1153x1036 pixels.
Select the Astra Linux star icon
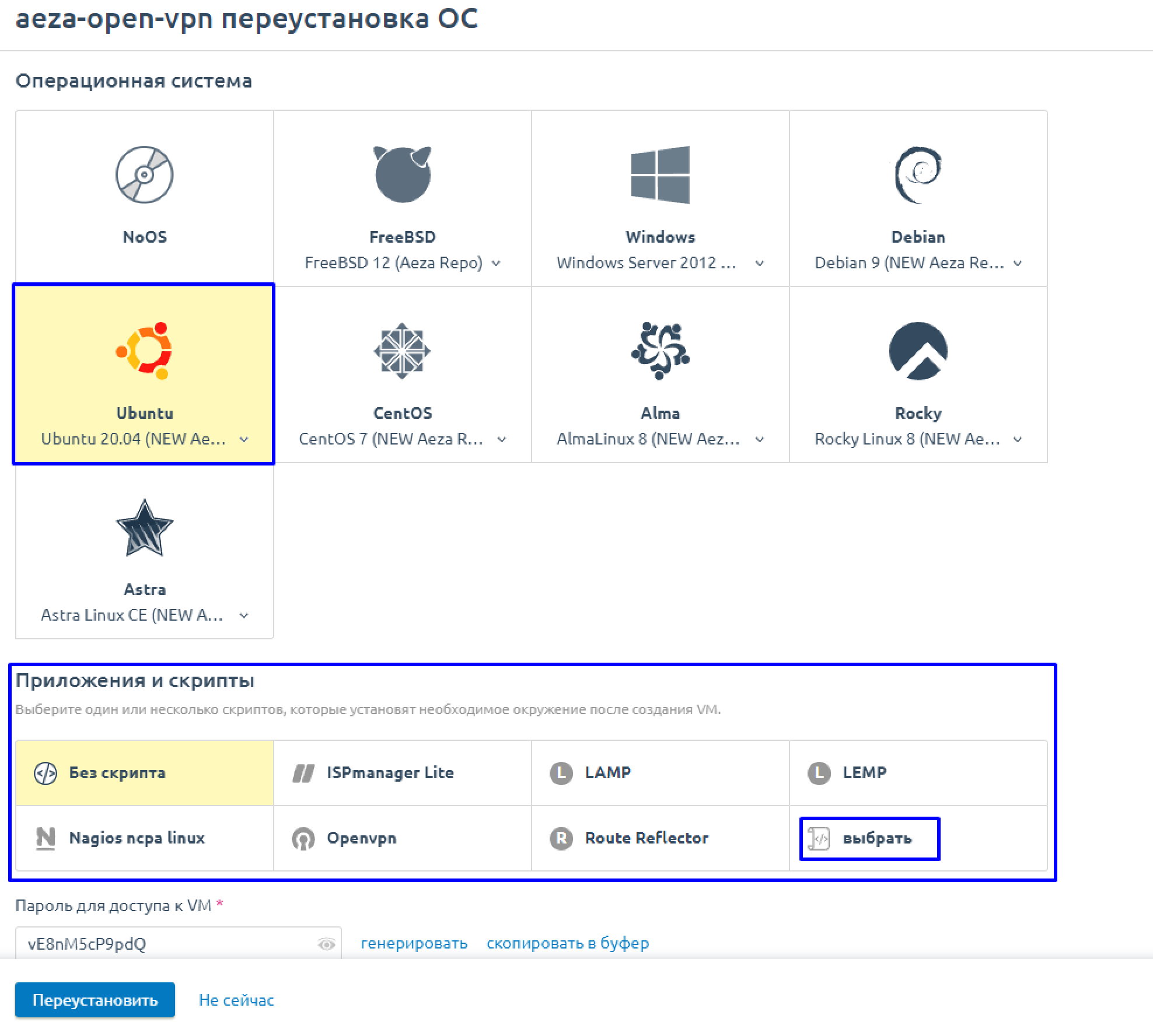tap(144, 528)
